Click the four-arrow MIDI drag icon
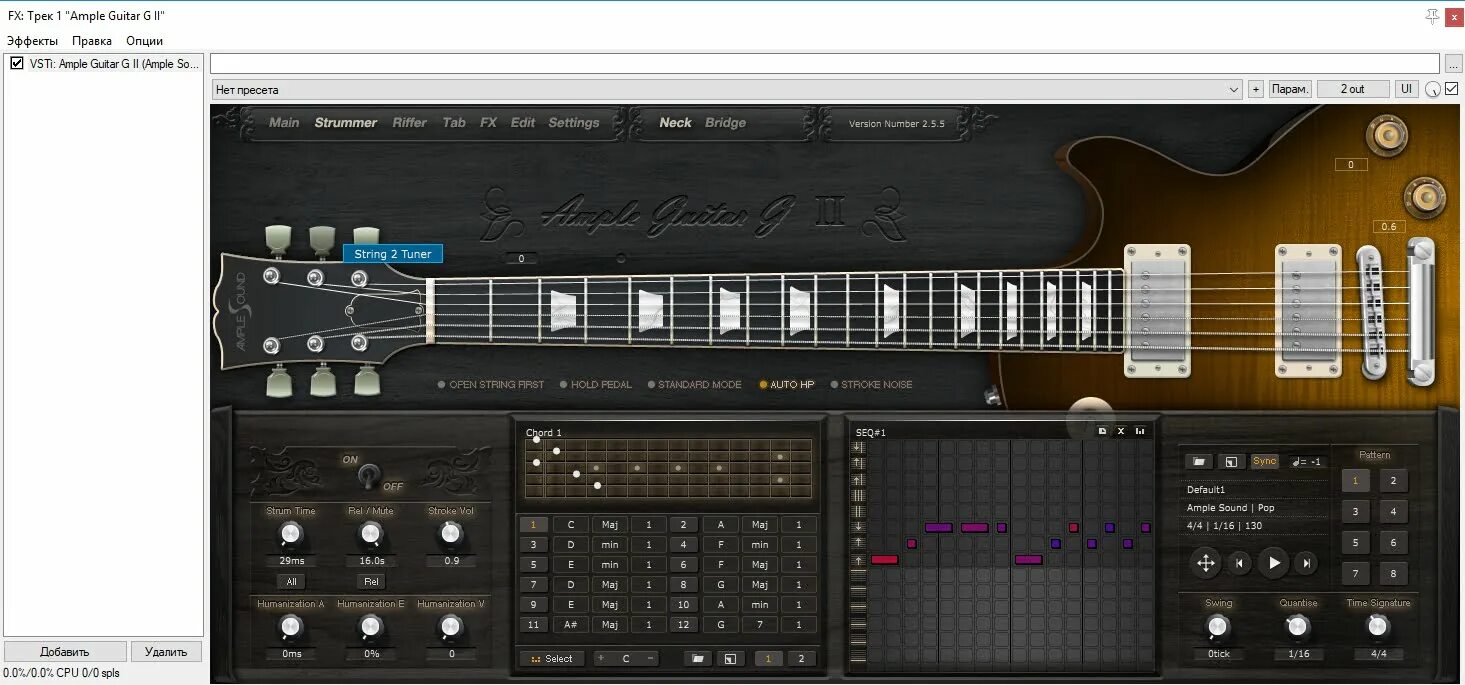Viewport: 1465px width, 685px height. (x=1206, y=563)
